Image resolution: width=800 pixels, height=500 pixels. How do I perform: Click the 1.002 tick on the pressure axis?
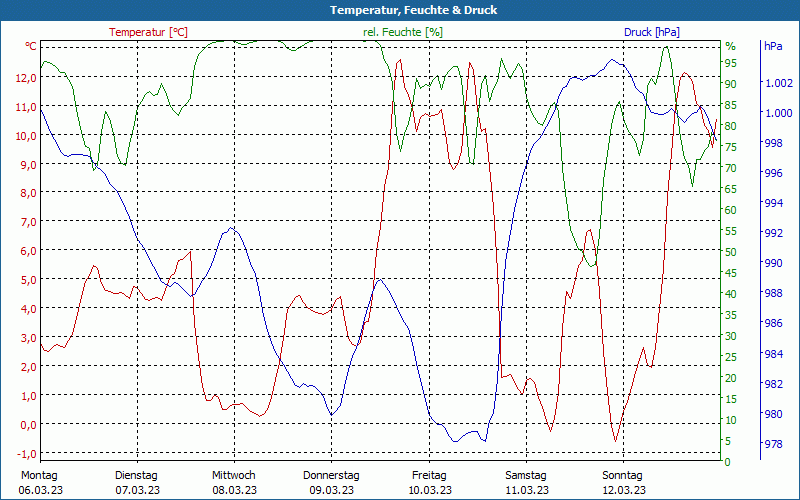pyautogui.click(x=777, y=83)
